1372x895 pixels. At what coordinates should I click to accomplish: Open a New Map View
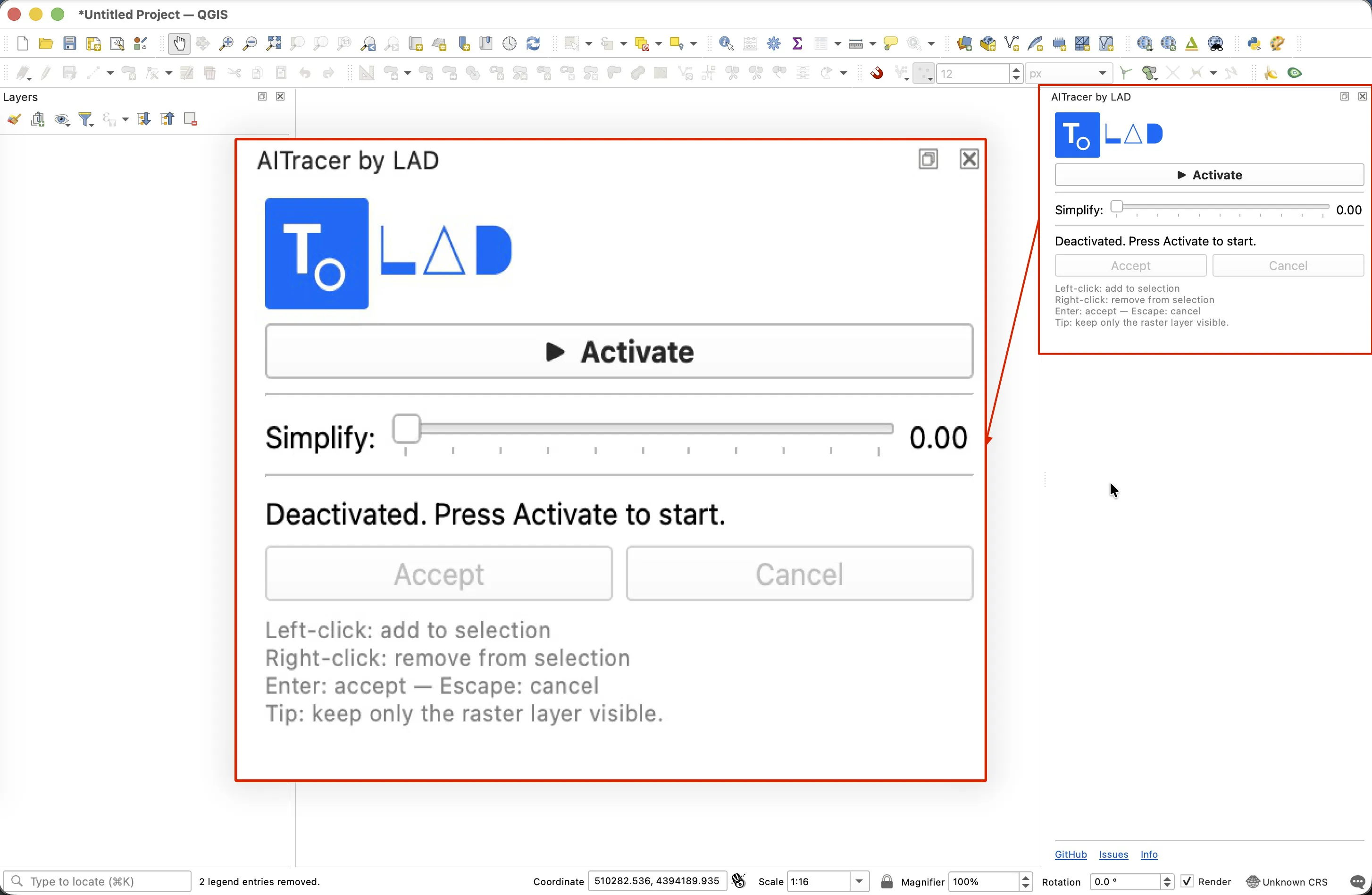(x=416, y=43)
